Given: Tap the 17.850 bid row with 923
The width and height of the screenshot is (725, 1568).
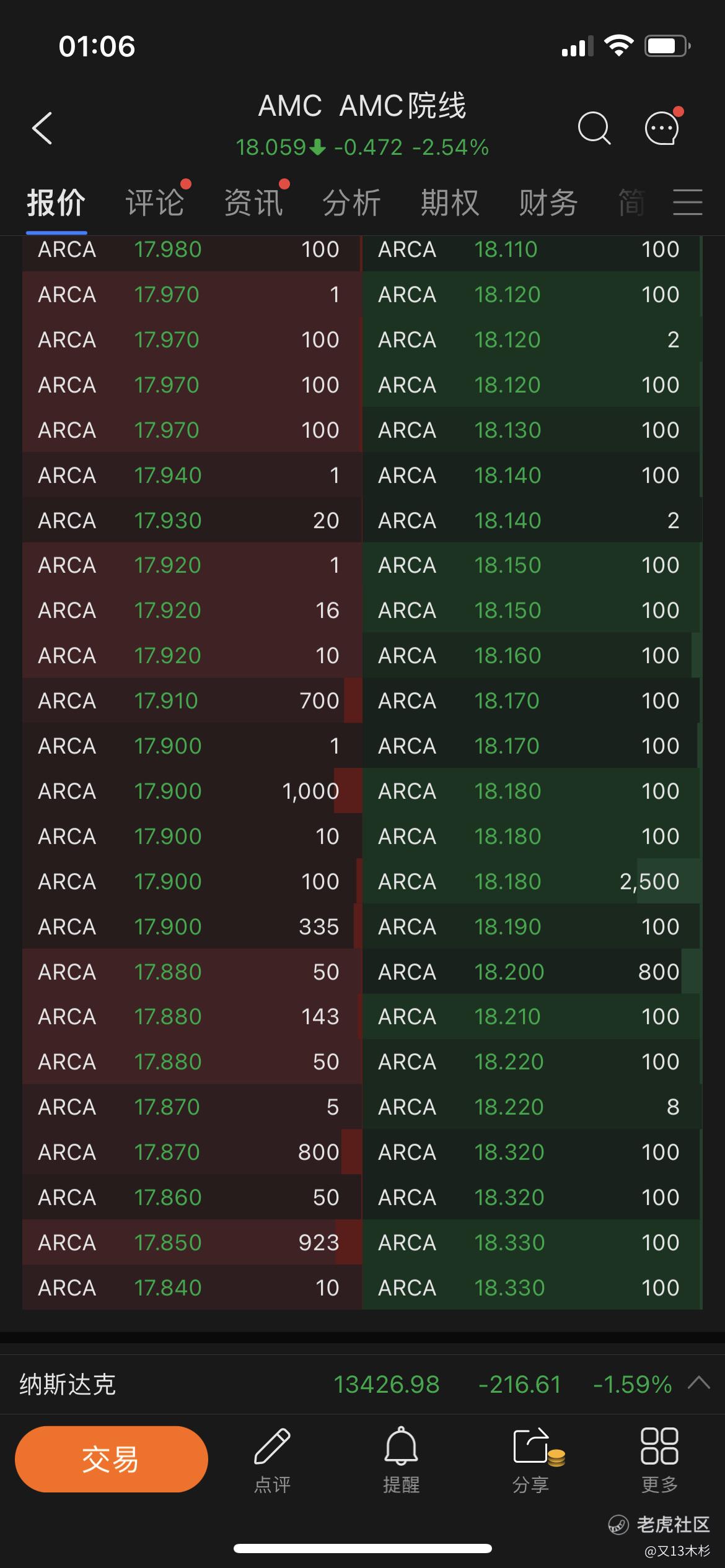Looking at the screenshot, I should click(x=191, y=1242).
